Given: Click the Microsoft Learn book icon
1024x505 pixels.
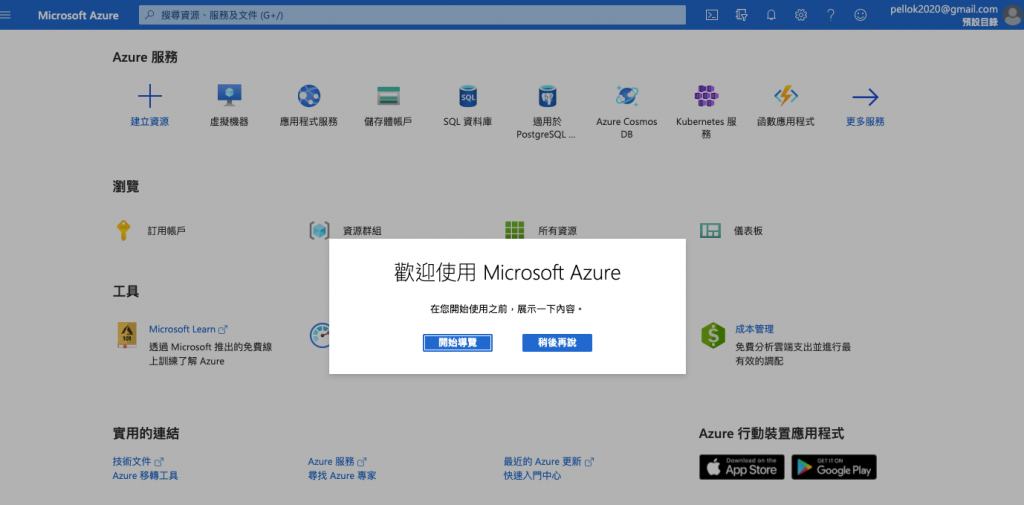Looking at the screenshot, I should (x=127, y=334).
